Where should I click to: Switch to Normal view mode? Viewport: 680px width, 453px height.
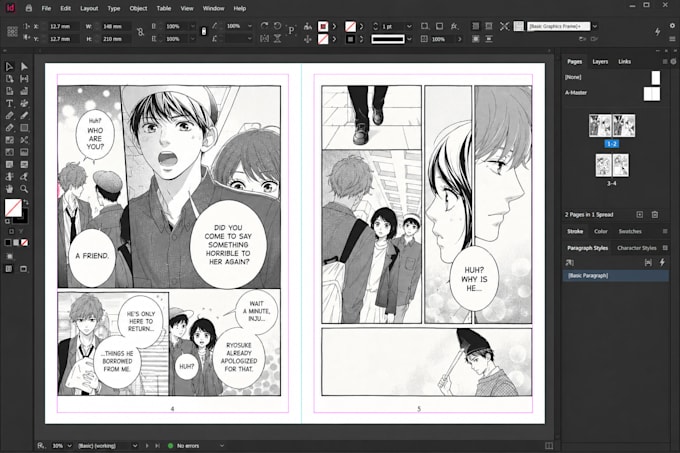coord(9,269)
